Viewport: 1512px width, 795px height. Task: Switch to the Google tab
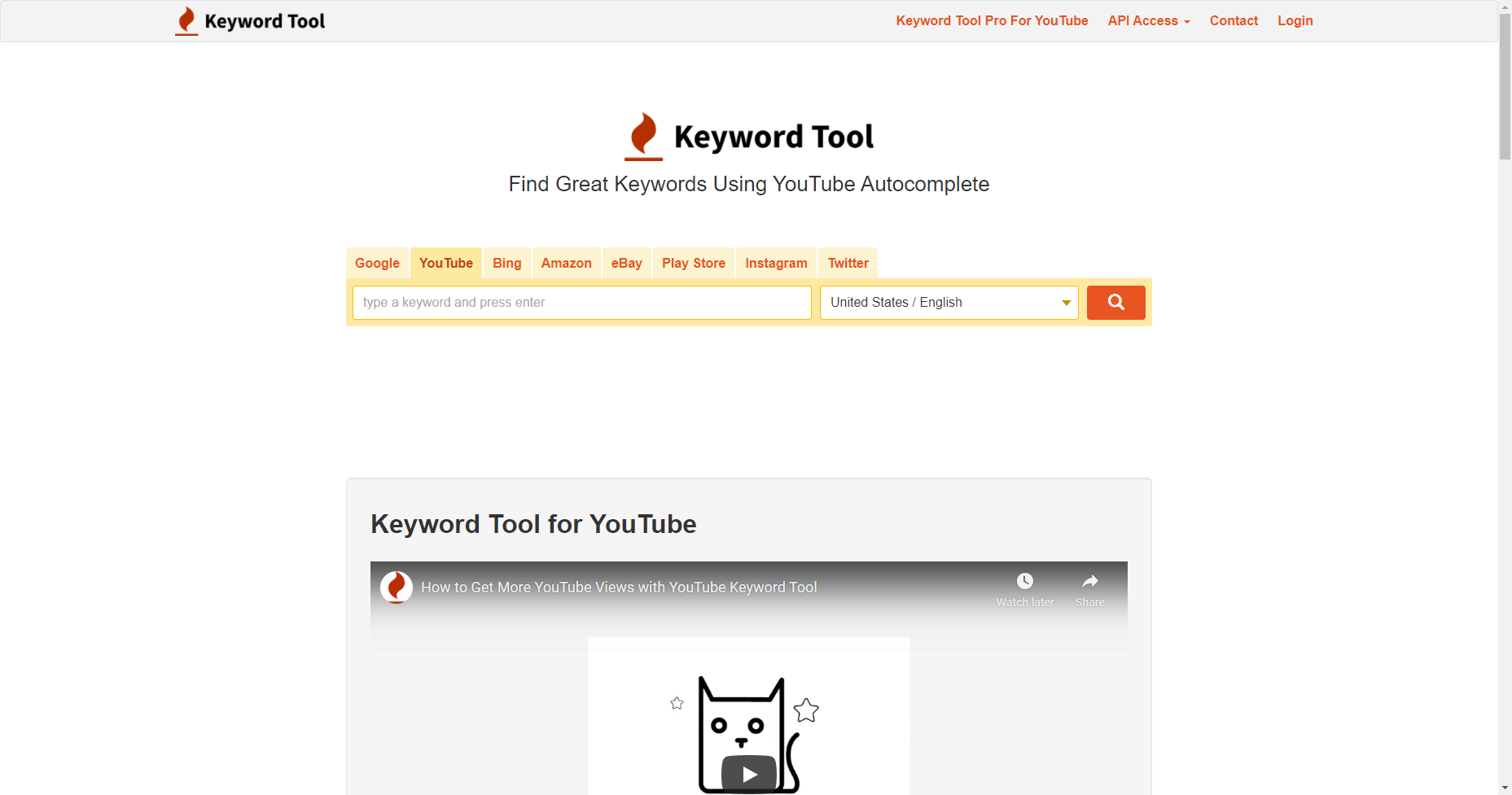click(377, 263)
